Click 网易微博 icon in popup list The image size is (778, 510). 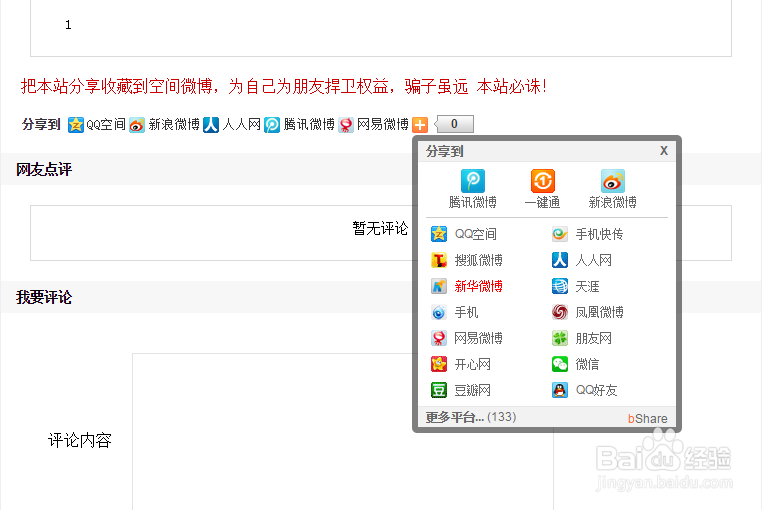pos(439,338)
